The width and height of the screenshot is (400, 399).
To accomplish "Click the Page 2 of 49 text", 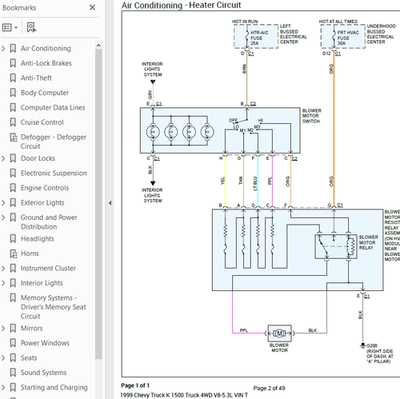I will click(x=269, y=388).
